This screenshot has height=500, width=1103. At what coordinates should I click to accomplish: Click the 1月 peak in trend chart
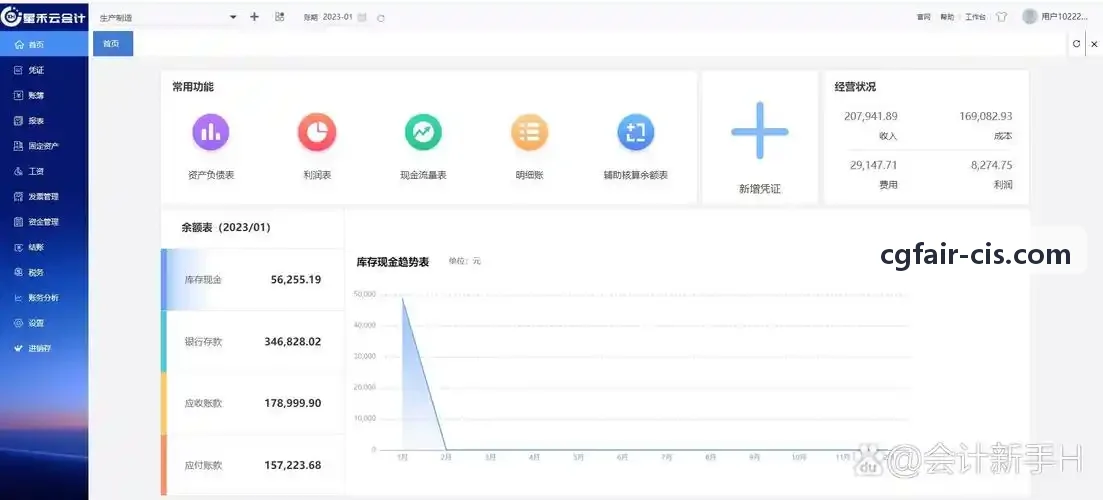click(x=402, y=298)
